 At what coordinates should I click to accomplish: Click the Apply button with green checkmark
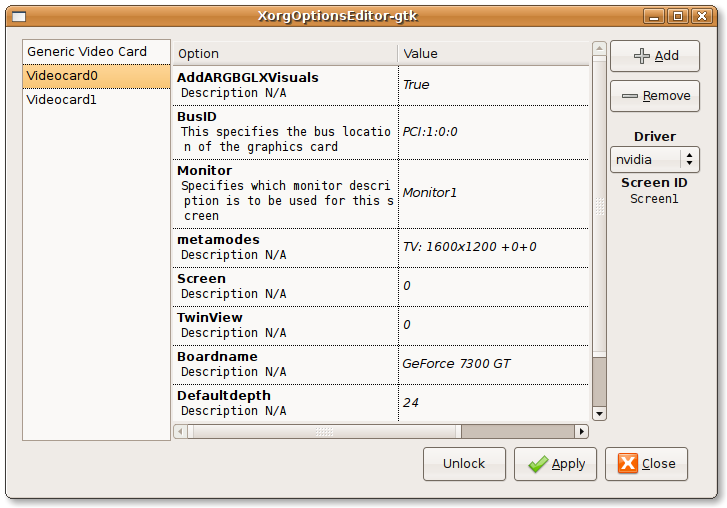click(555, 464)
